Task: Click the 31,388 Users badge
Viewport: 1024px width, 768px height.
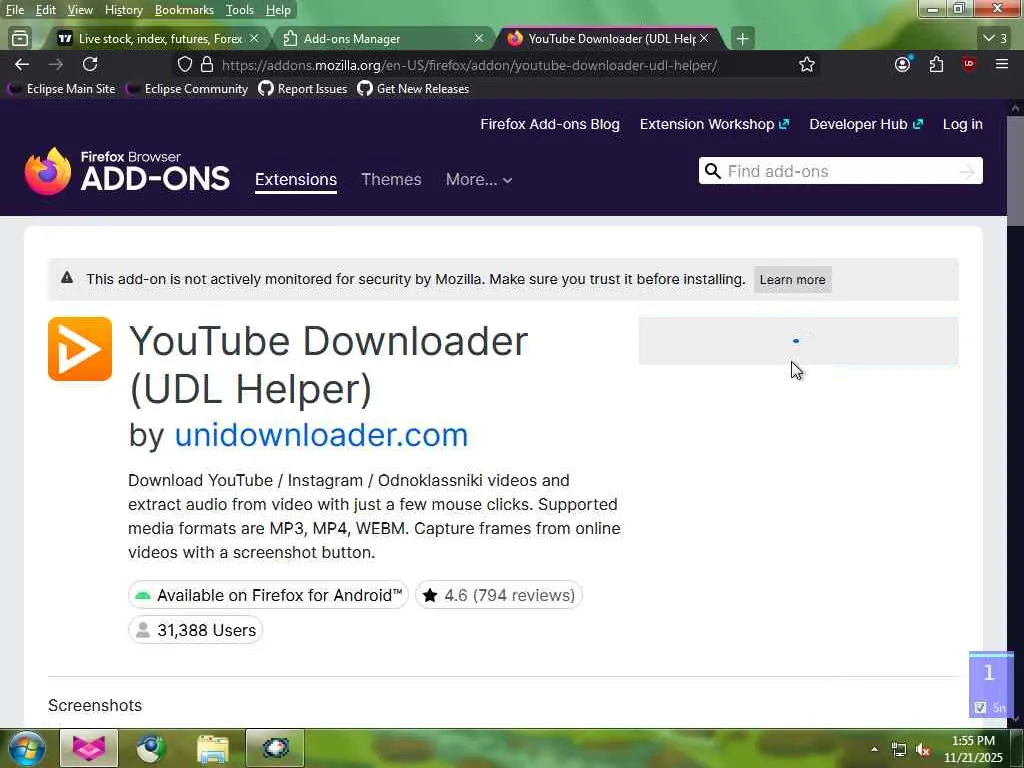Action: [195, 630]
